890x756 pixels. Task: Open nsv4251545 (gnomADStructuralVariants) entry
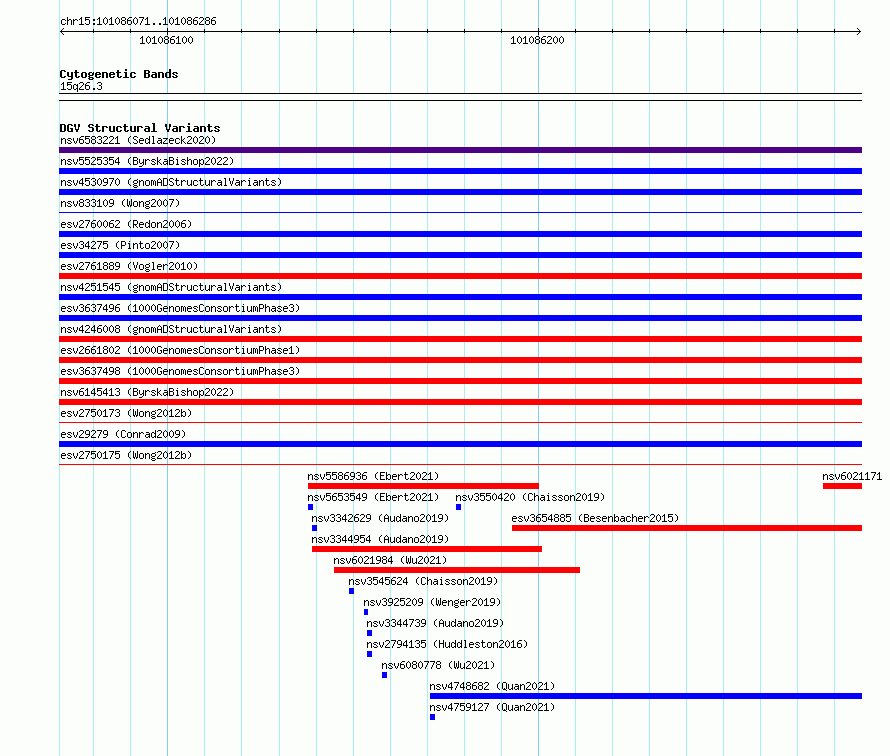[x=171, y=287]
